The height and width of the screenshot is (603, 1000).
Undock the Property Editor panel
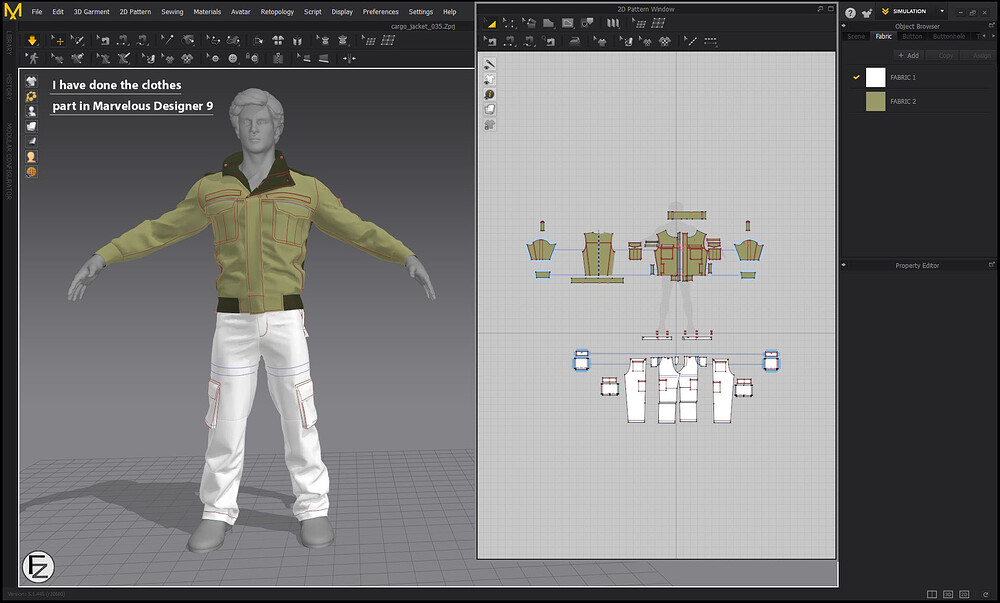(x=991, y=264)
